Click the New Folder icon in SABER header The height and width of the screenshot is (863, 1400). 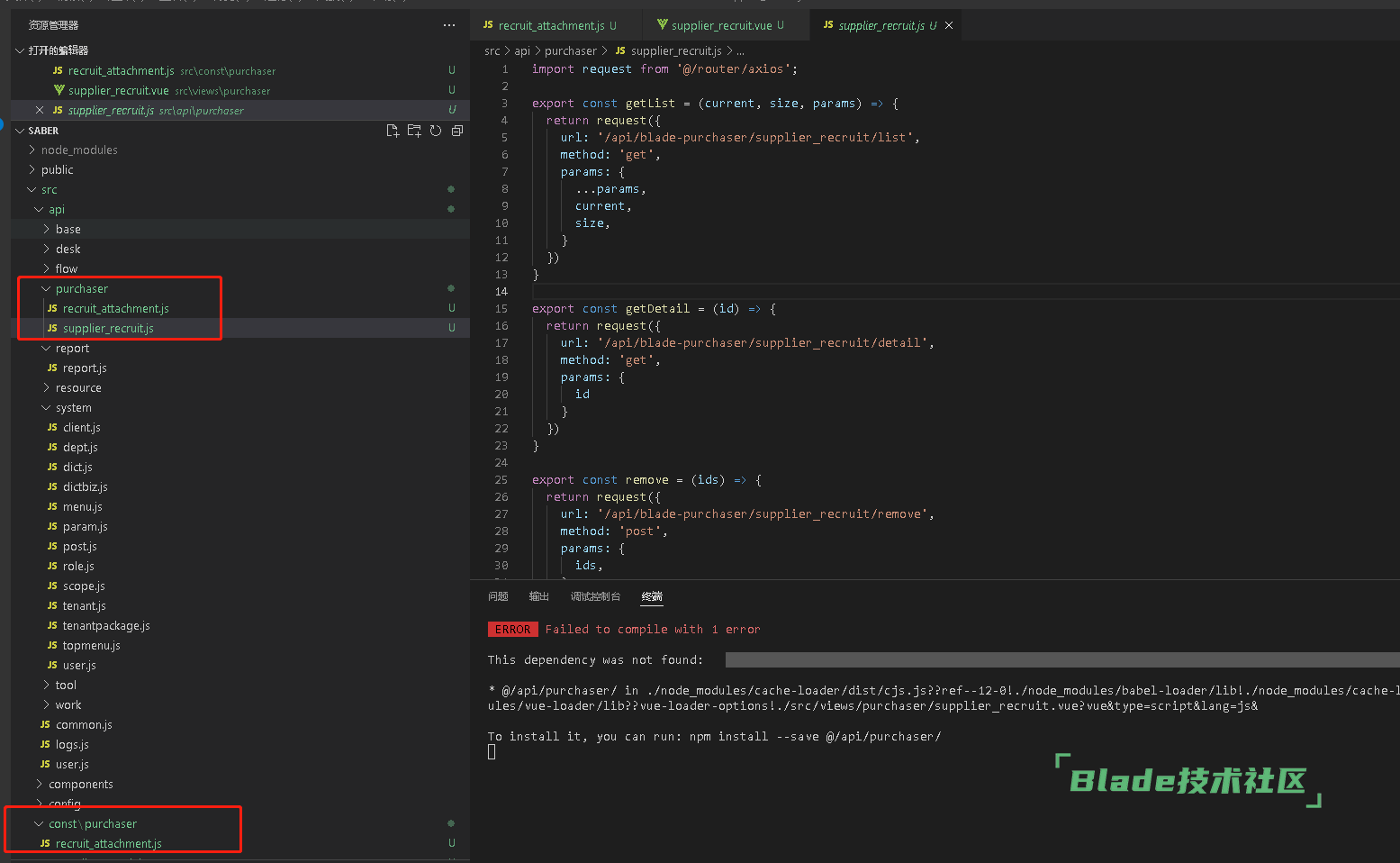click(414, 131)
